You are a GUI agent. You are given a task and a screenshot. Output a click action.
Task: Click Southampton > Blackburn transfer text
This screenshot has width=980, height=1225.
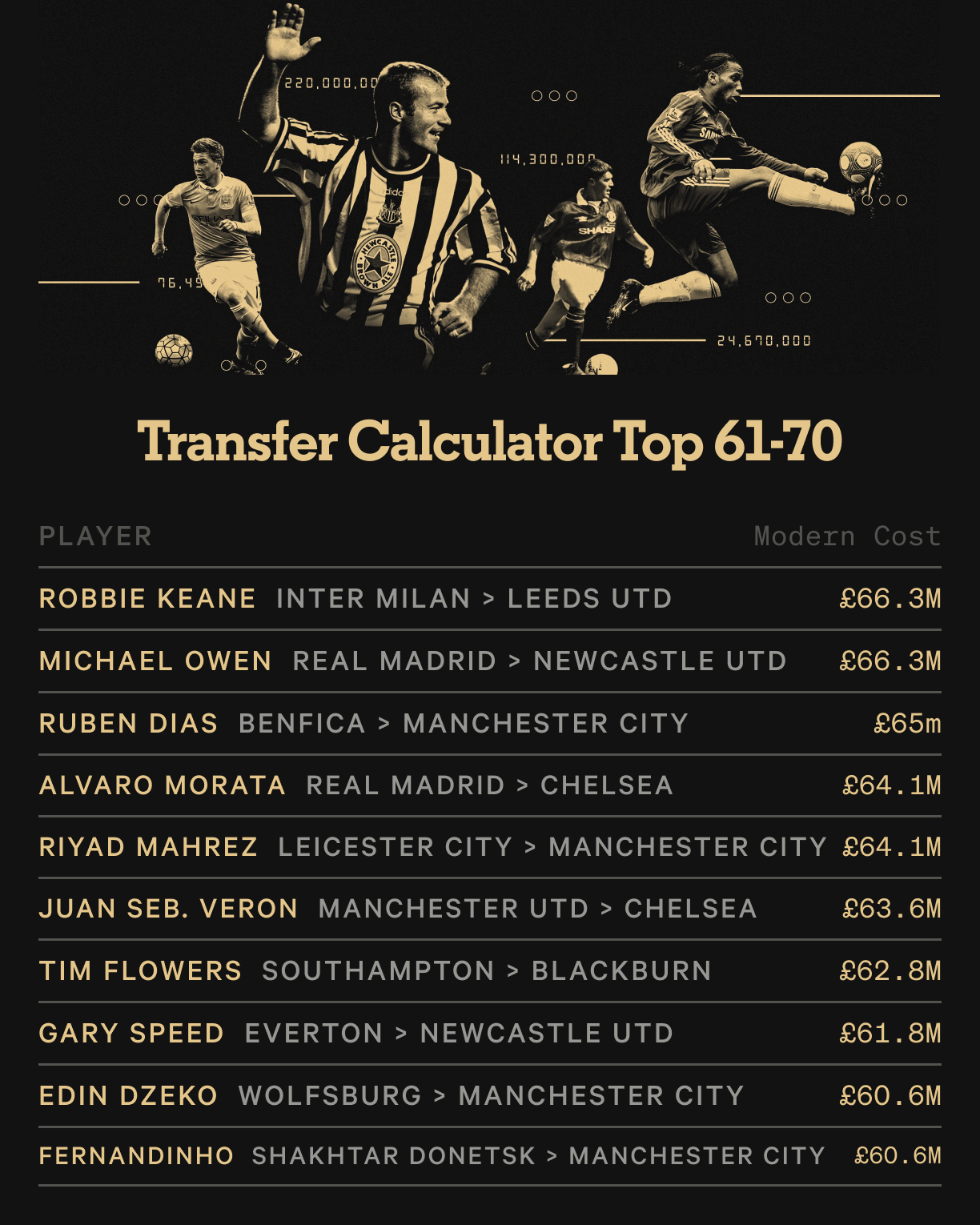click(486, 971)
